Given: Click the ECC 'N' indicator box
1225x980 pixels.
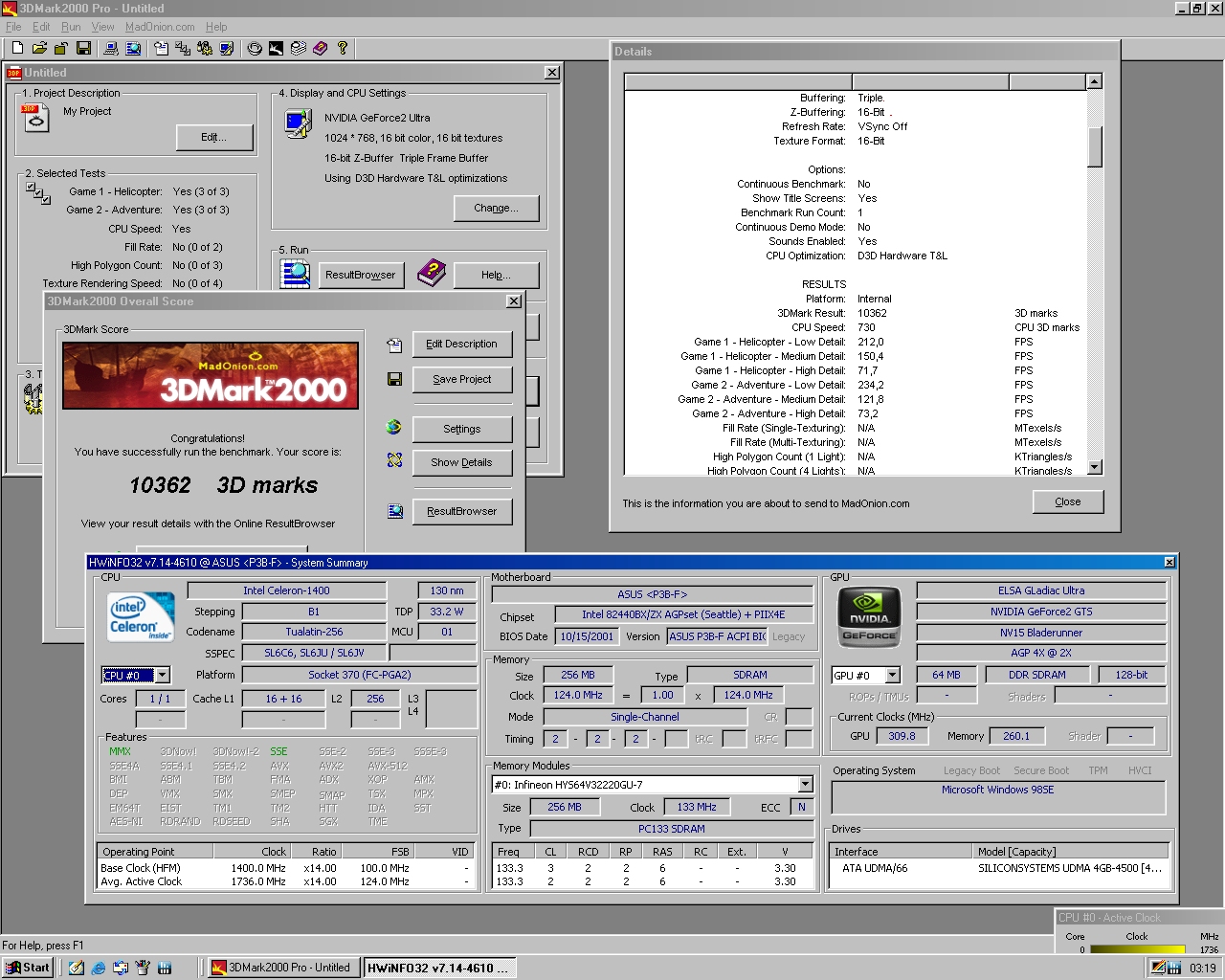Looking at the screenshot, I should [802, 807].
